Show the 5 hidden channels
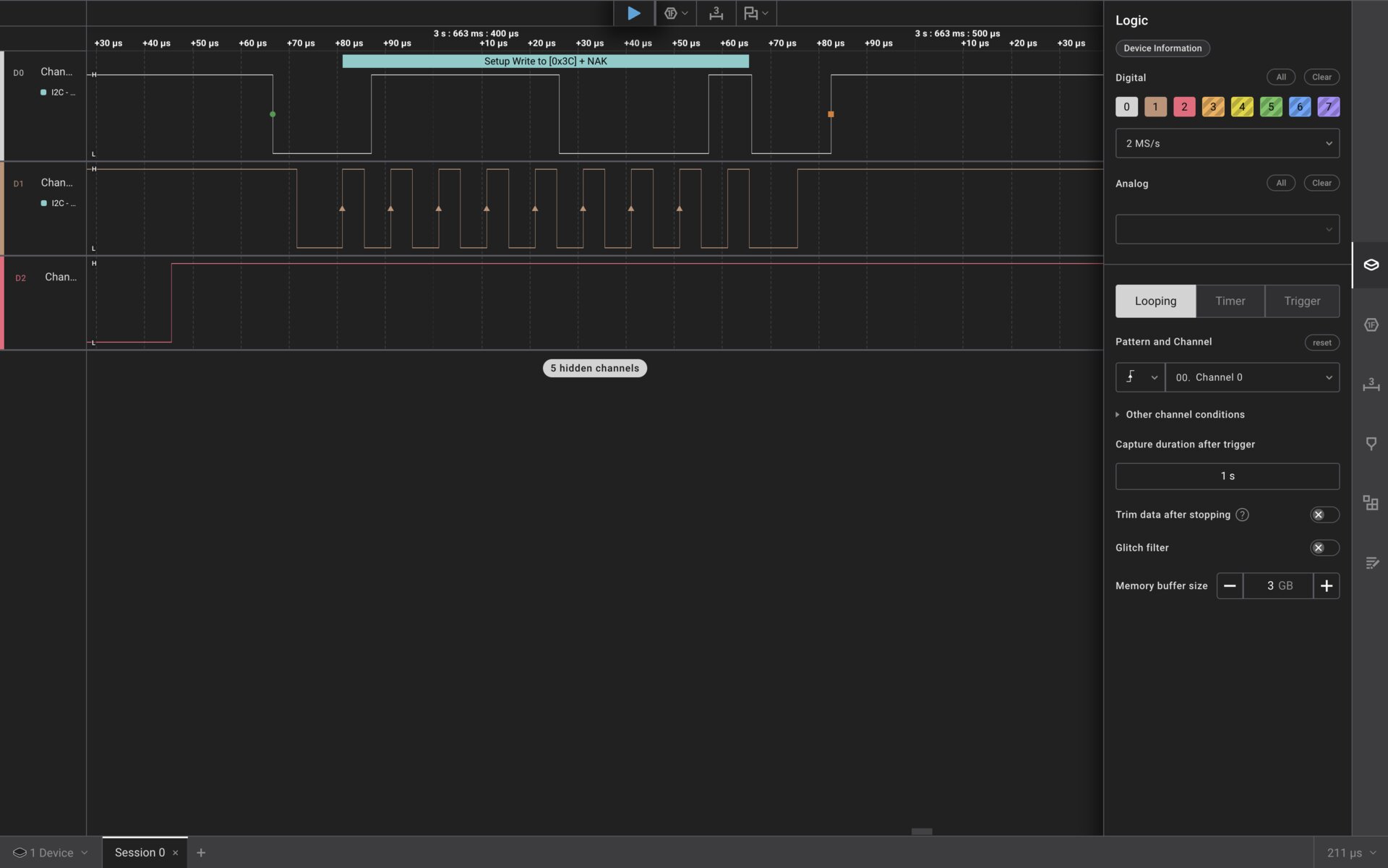This screenshot has width=1388, height=868. [594, 368]
